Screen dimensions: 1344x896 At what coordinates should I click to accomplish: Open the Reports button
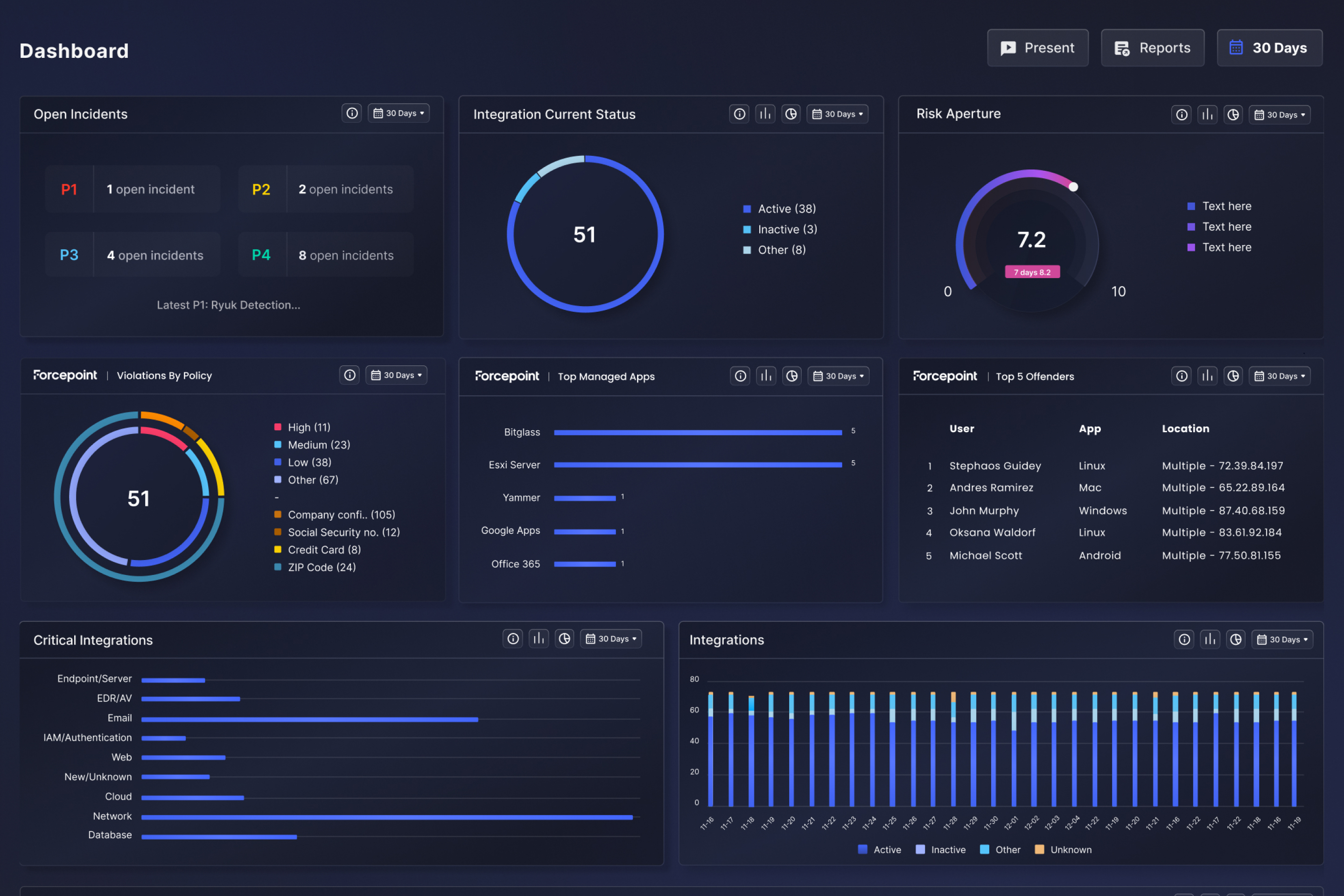tap(1152, 48)
